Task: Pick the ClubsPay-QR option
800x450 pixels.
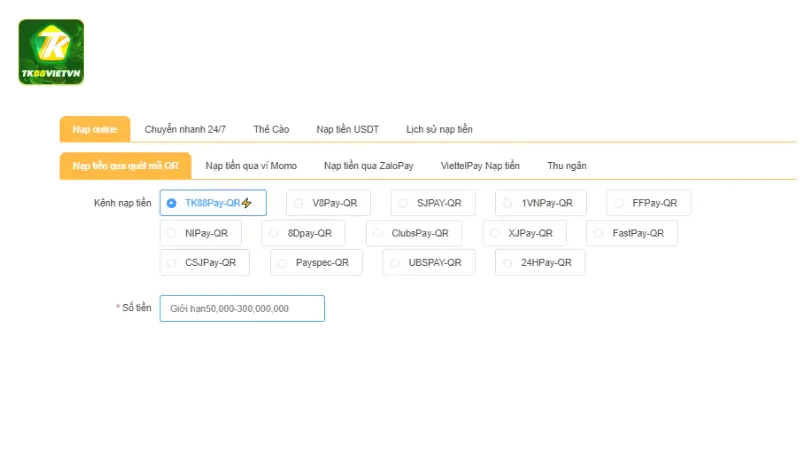Action: pyautogui.click(x=414, y=233)
